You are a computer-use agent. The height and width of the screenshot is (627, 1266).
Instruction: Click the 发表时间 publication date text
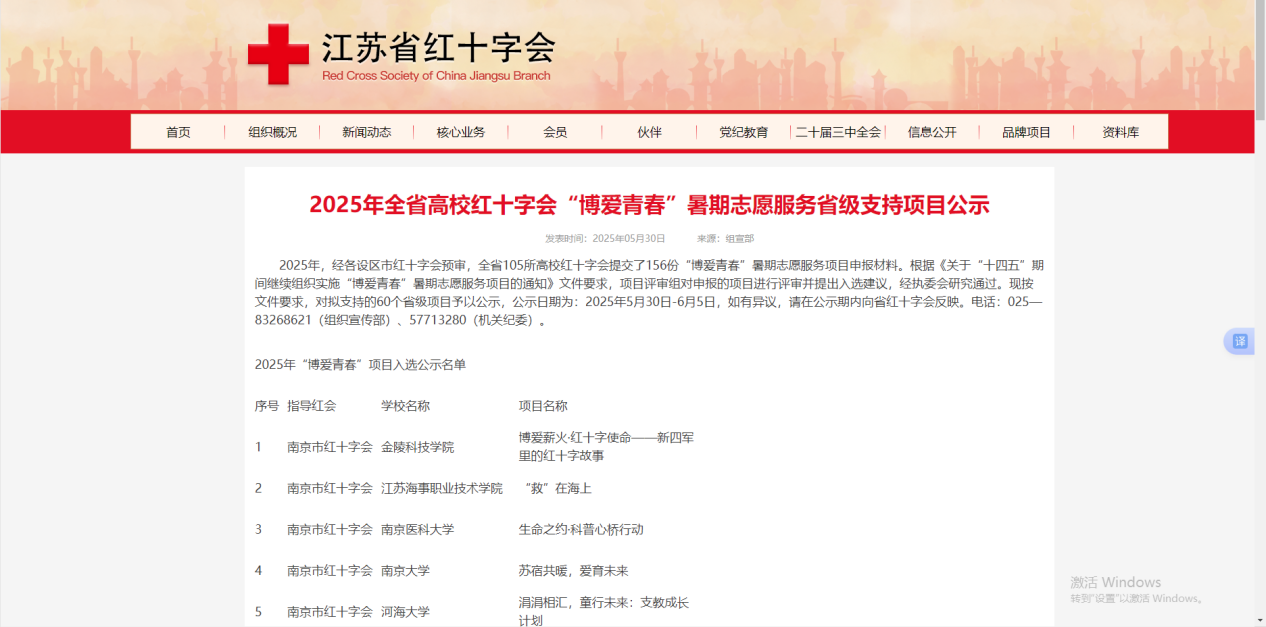pyautogui.click(x=605, y=239)
